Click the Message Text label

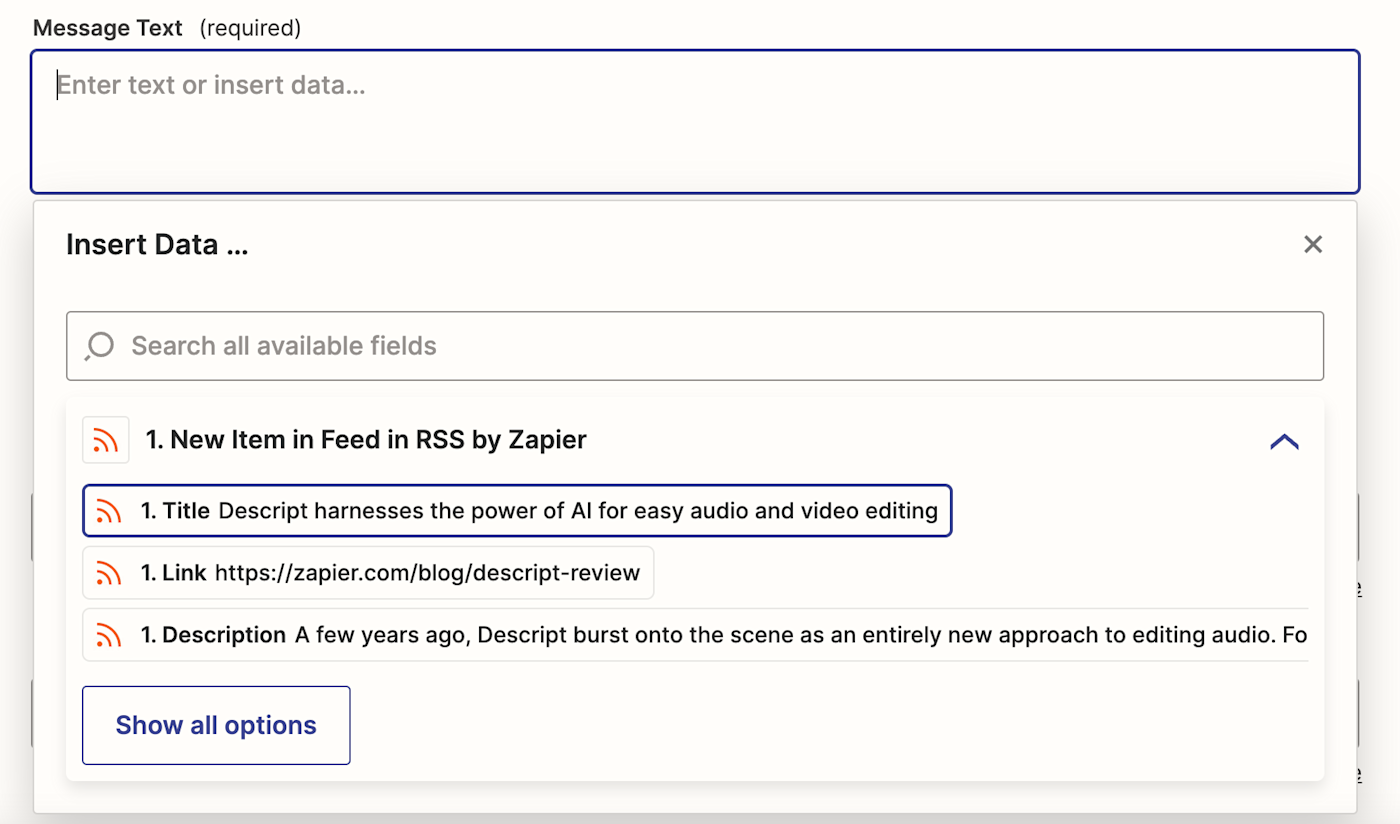[x=108, y=28]
